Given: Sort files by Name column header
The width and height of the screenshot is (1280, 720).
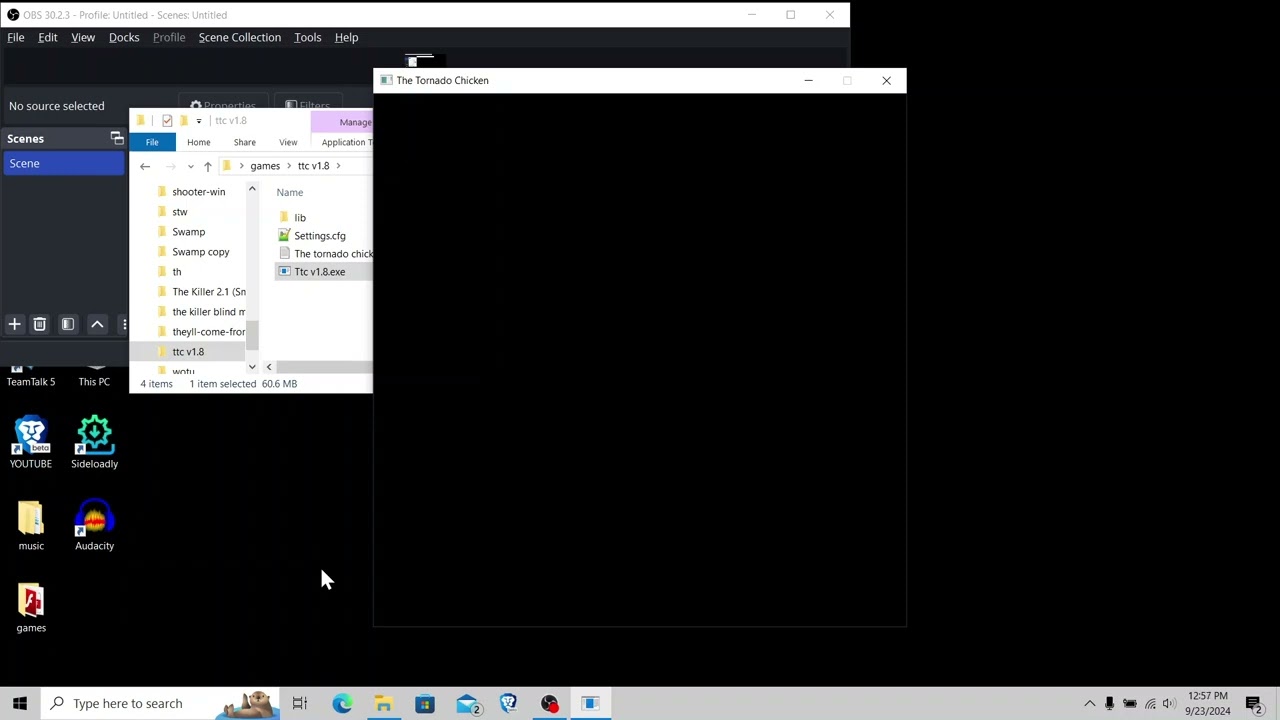Looking at the screenshot, I should coord(290,192).
